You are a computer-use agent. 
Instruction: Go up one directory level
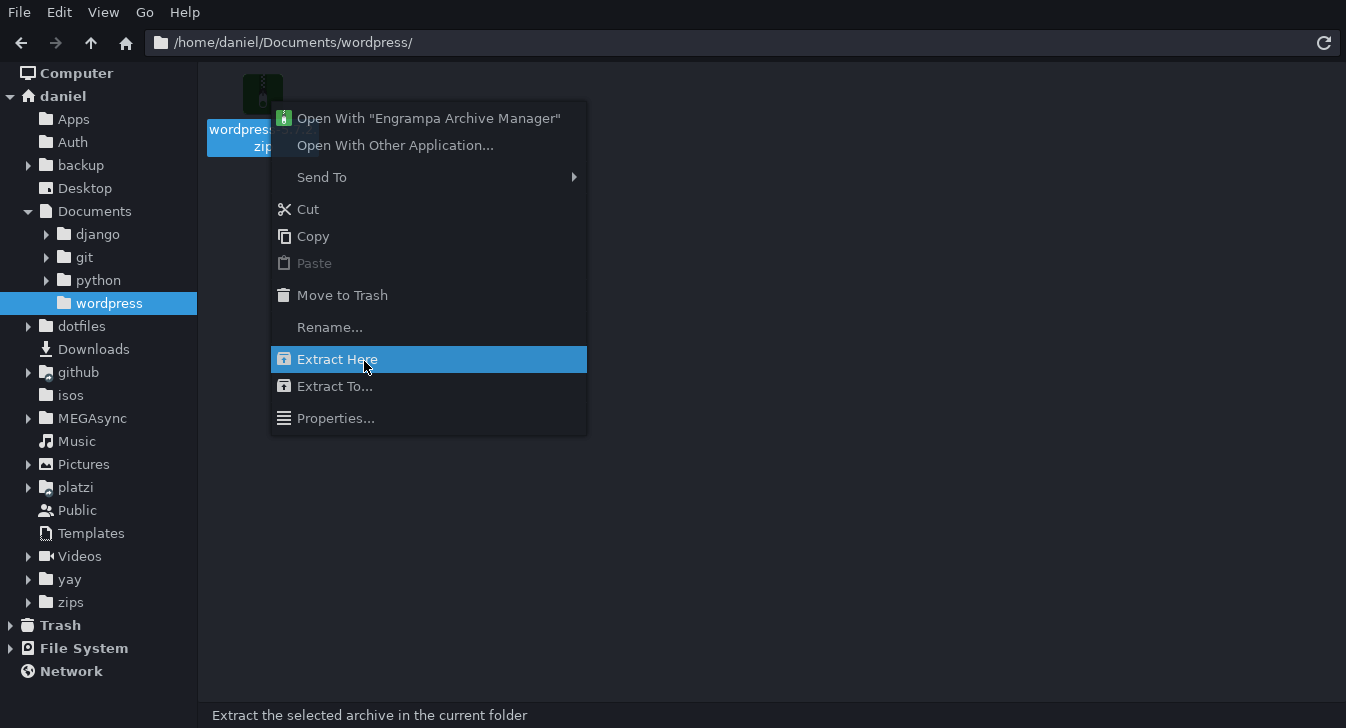[91, 43]
